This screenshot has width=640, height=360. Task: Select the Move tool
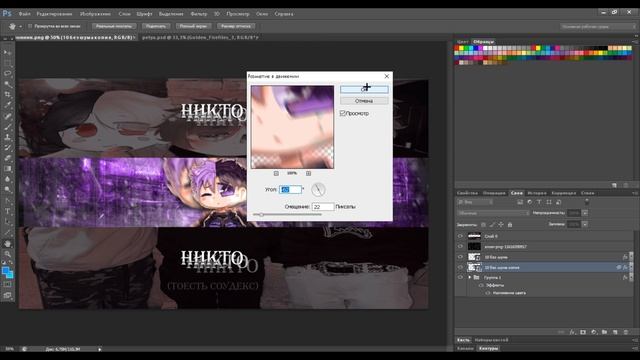(7, 52)
